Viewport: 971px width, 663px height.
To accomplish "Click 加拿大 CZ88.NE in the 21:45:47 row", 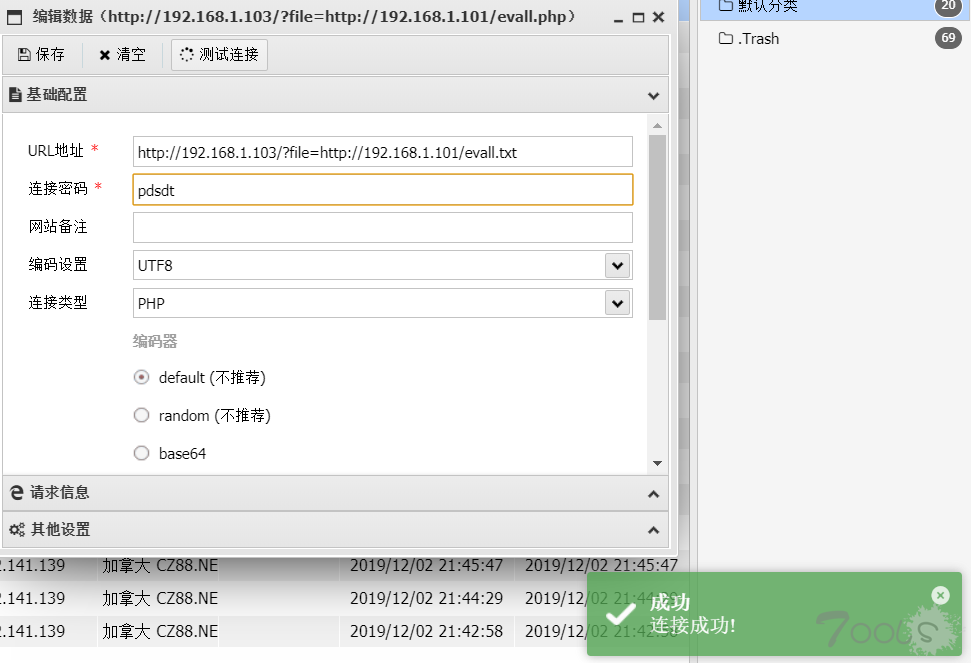I will (x=160, y=565).
